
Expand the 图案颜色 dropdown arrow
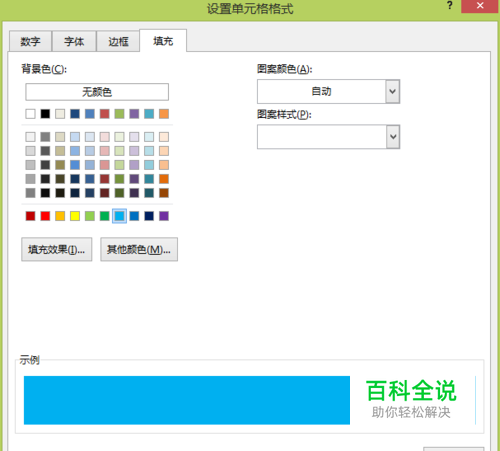[393, 91]
